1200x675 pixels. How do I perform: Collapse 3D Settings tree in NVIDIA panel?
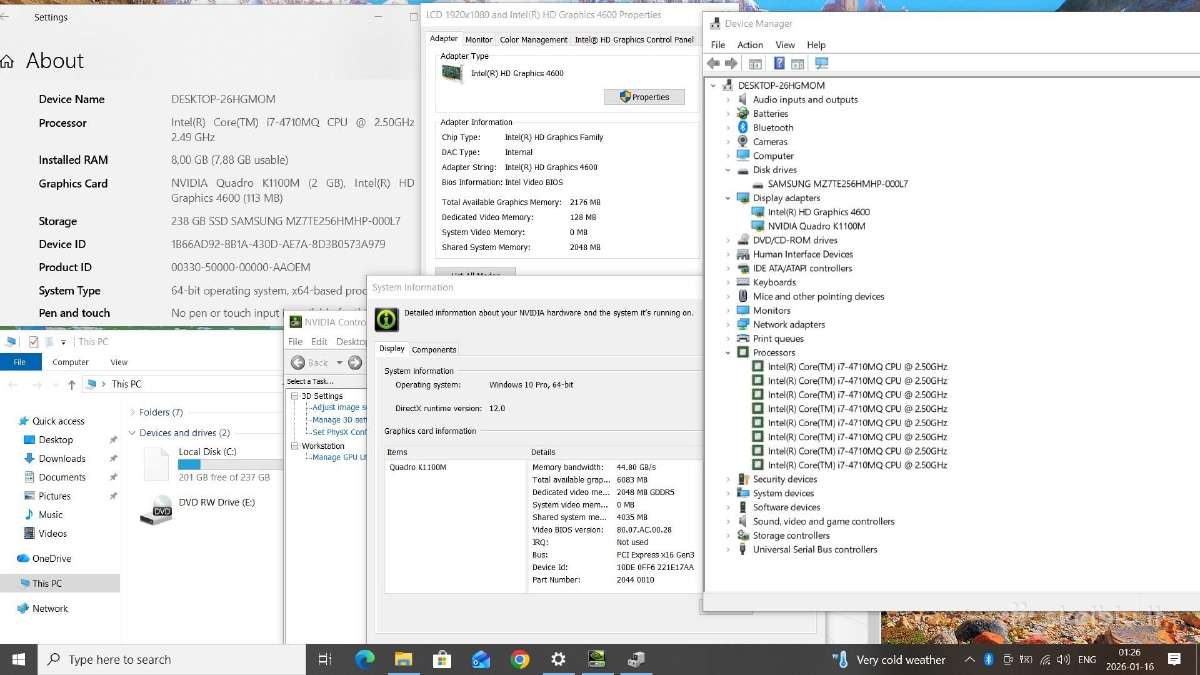tap(294, 396)
